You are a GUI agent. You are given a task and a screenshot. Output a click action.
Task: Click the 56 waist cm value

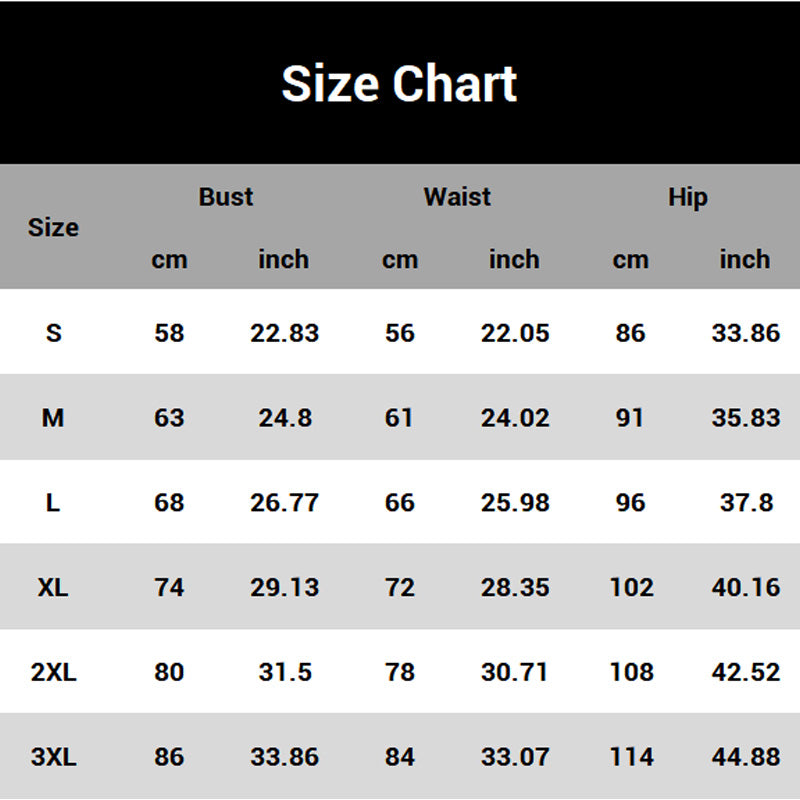coord(399,333)
